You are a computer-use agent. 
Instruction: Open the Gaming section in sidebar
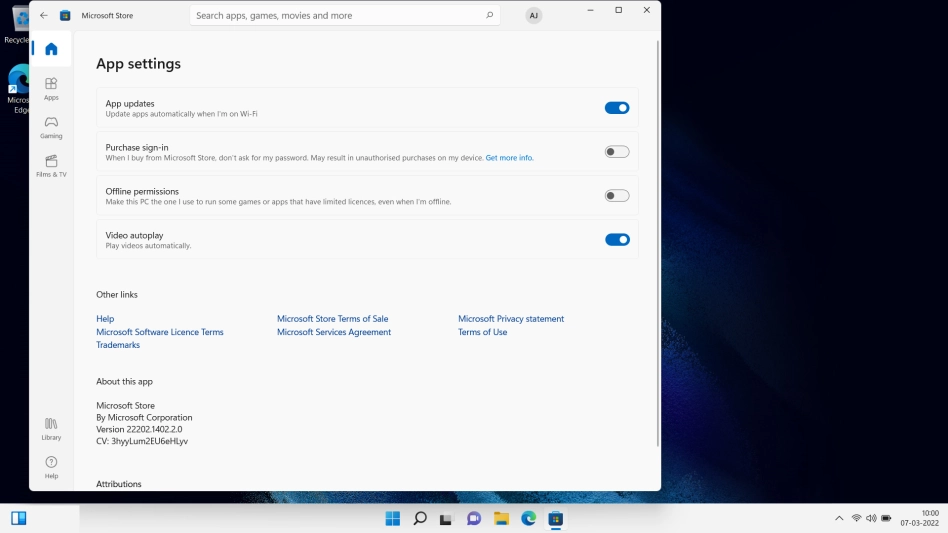pyautogui.click(x=51, y=127)
